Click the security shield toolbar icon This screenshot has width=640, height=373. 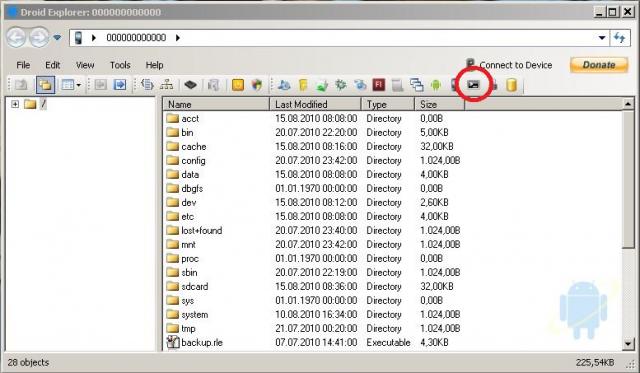(x=257, y=84)
